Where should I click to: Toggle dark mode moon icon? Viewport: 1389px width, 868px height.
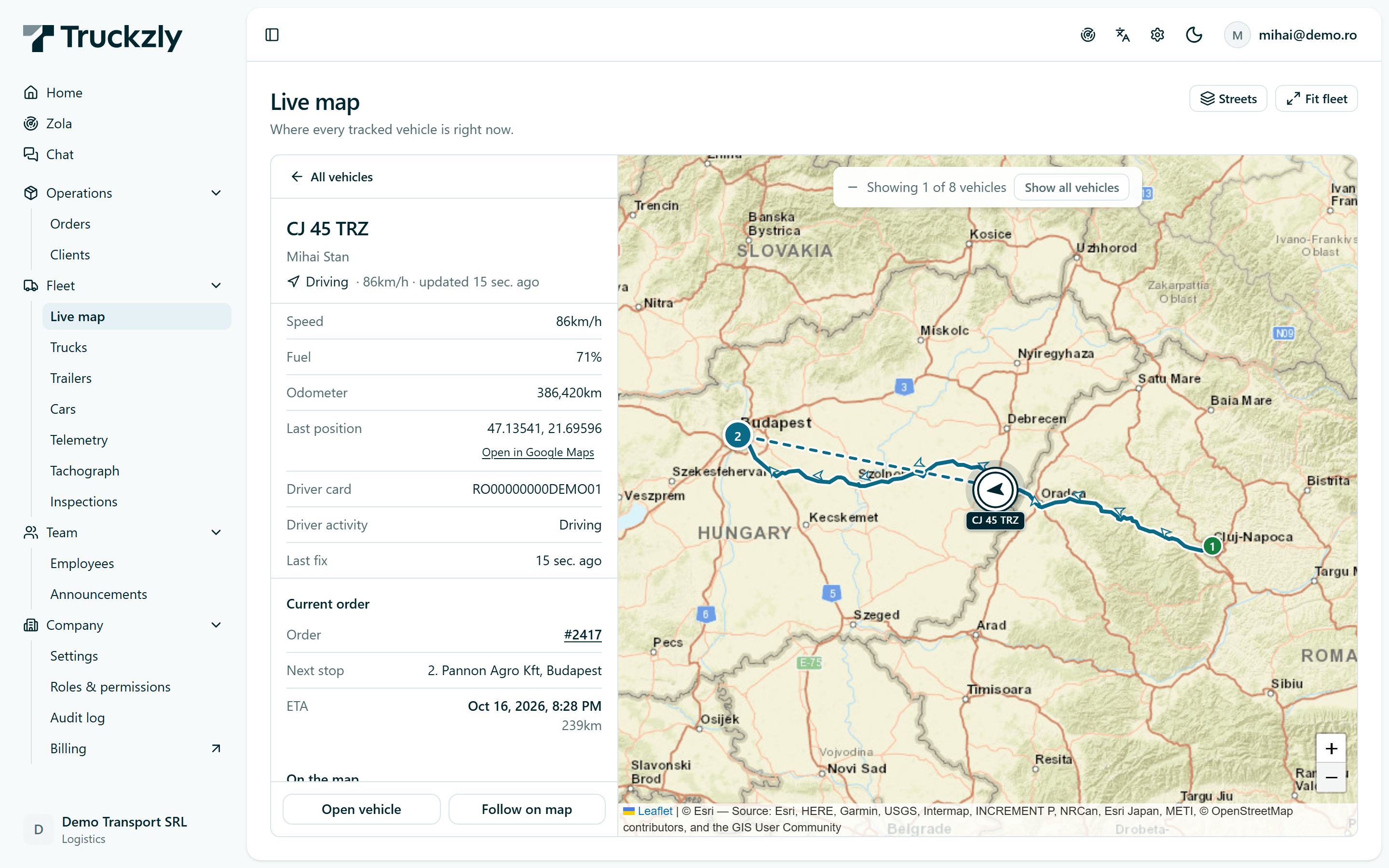coord(1194,35)
